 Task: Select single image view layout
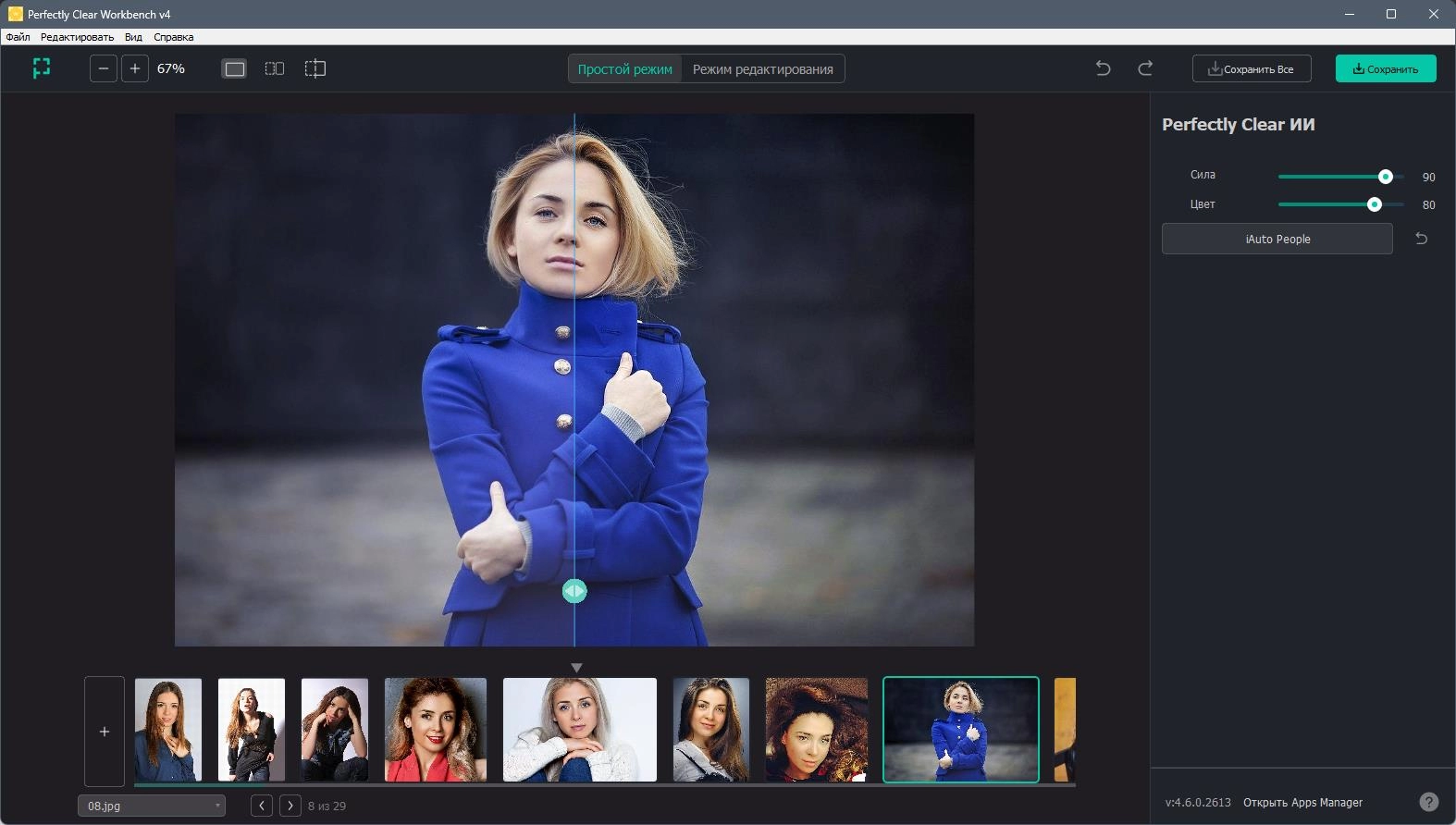pos(235,68)
